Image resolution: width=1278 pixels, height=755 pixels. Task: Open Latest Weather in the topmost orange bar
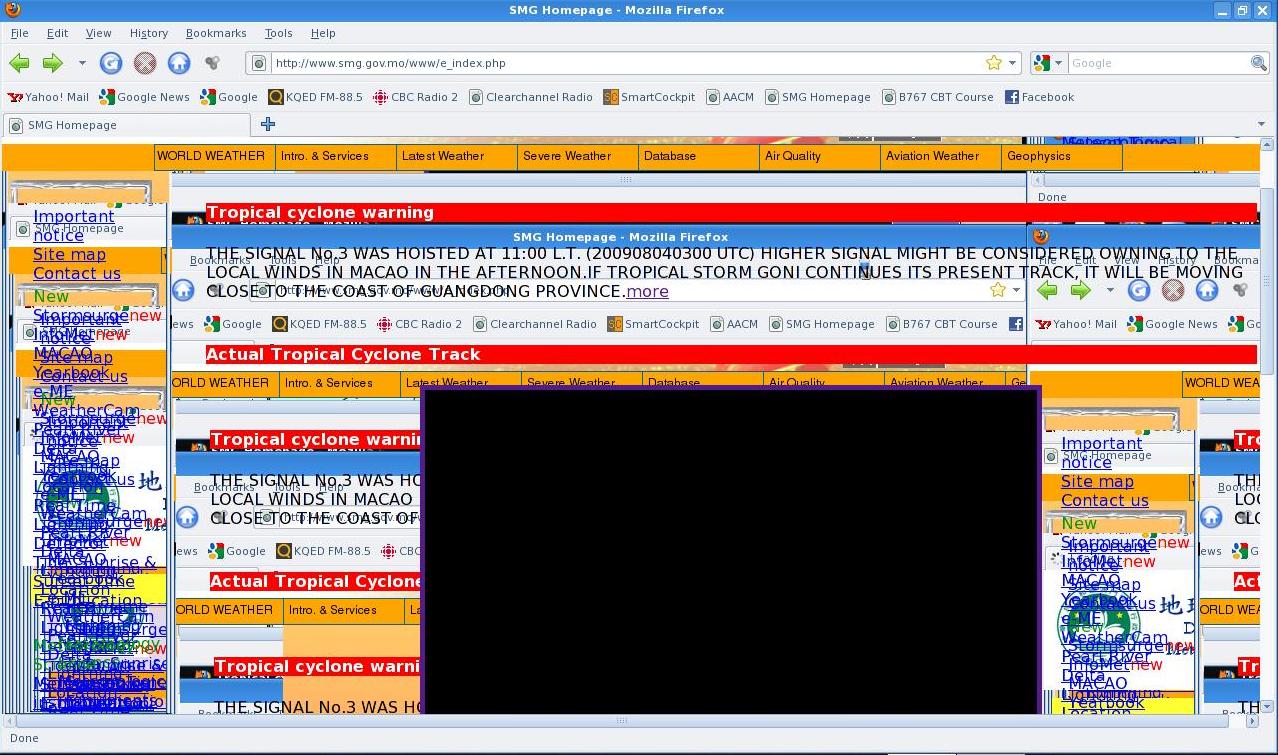point(458,156)
